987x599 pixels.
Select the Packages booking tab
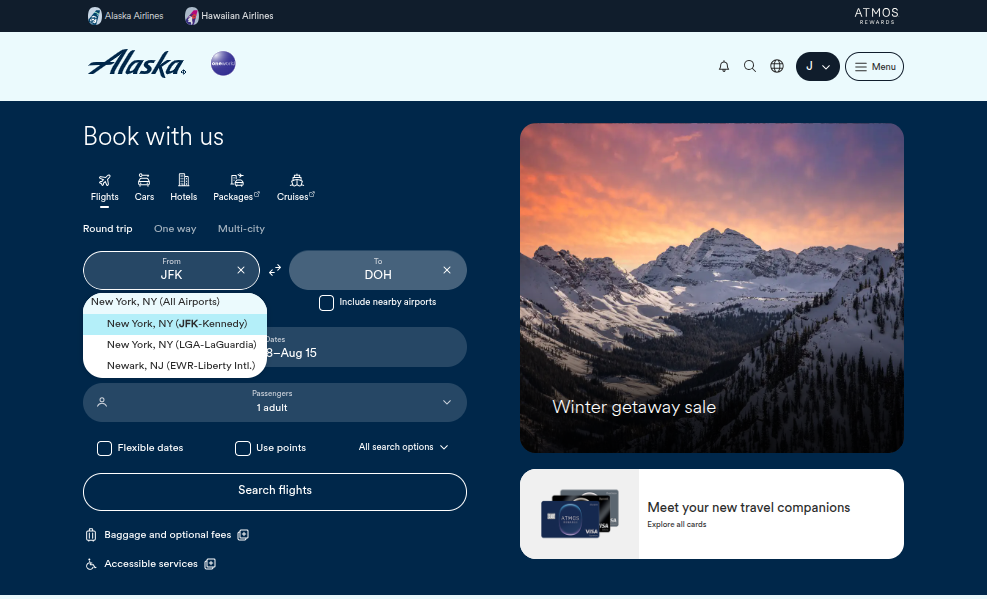click(x=237, y=188)
